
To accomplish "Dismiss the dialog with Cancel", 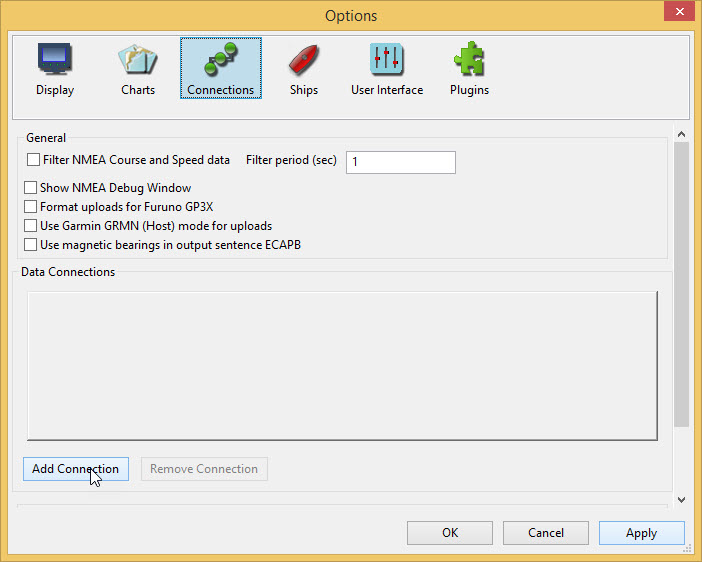I will [545, 533].
